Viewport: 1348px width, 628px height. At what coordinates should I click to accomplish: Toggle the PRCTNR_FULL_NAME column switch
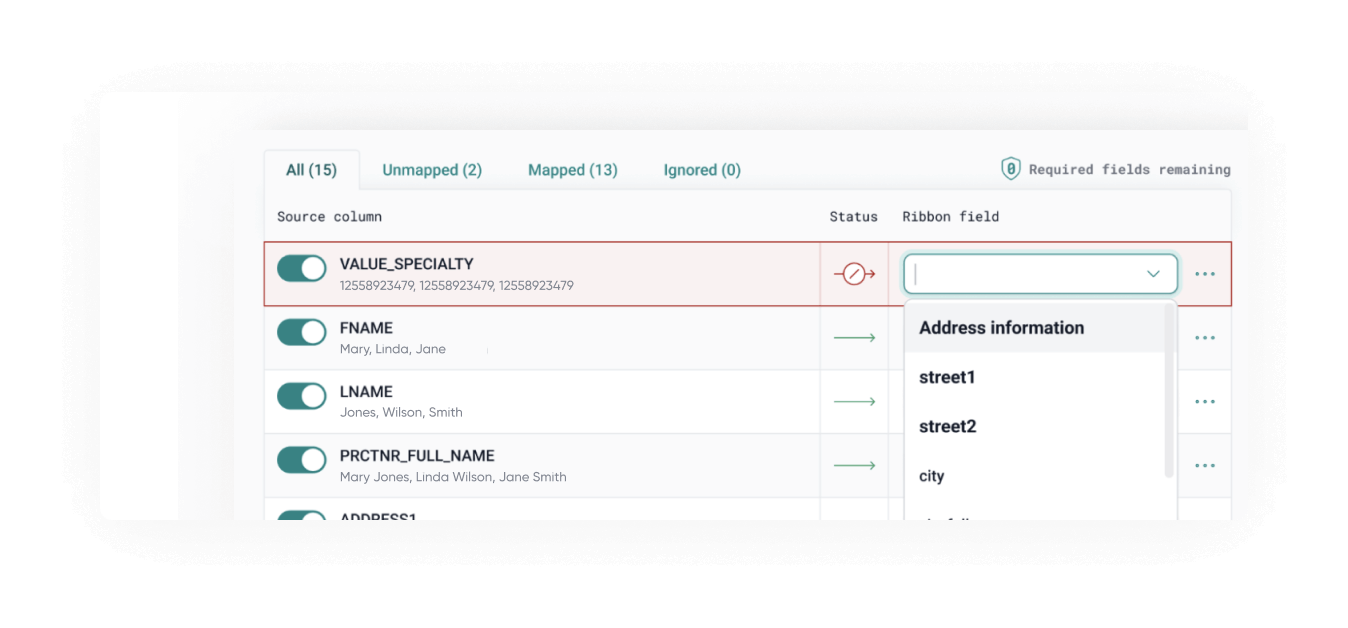coord(302,460)
